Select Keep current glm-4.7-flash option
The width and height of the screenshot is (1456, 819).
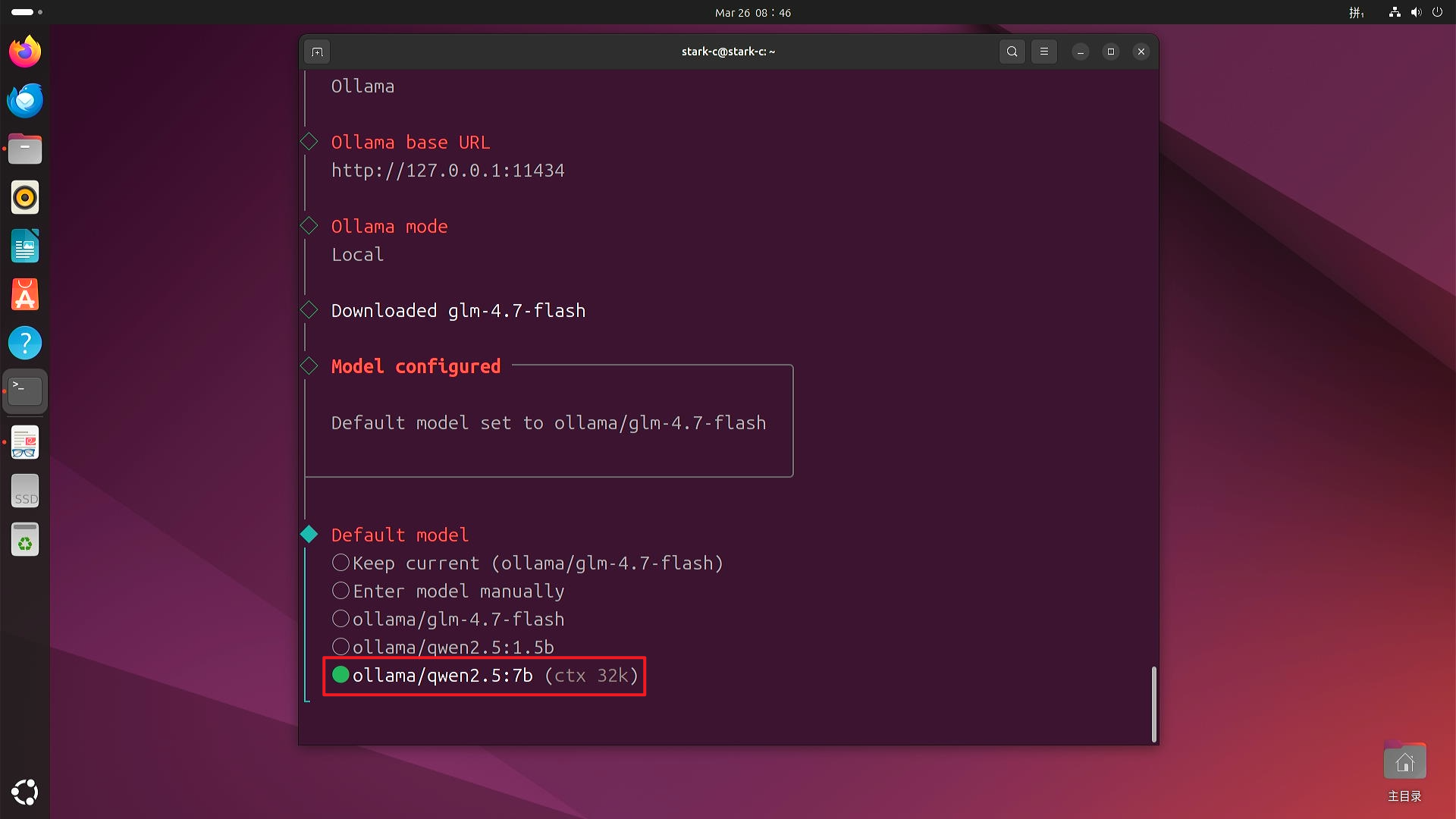click(340, 563)
